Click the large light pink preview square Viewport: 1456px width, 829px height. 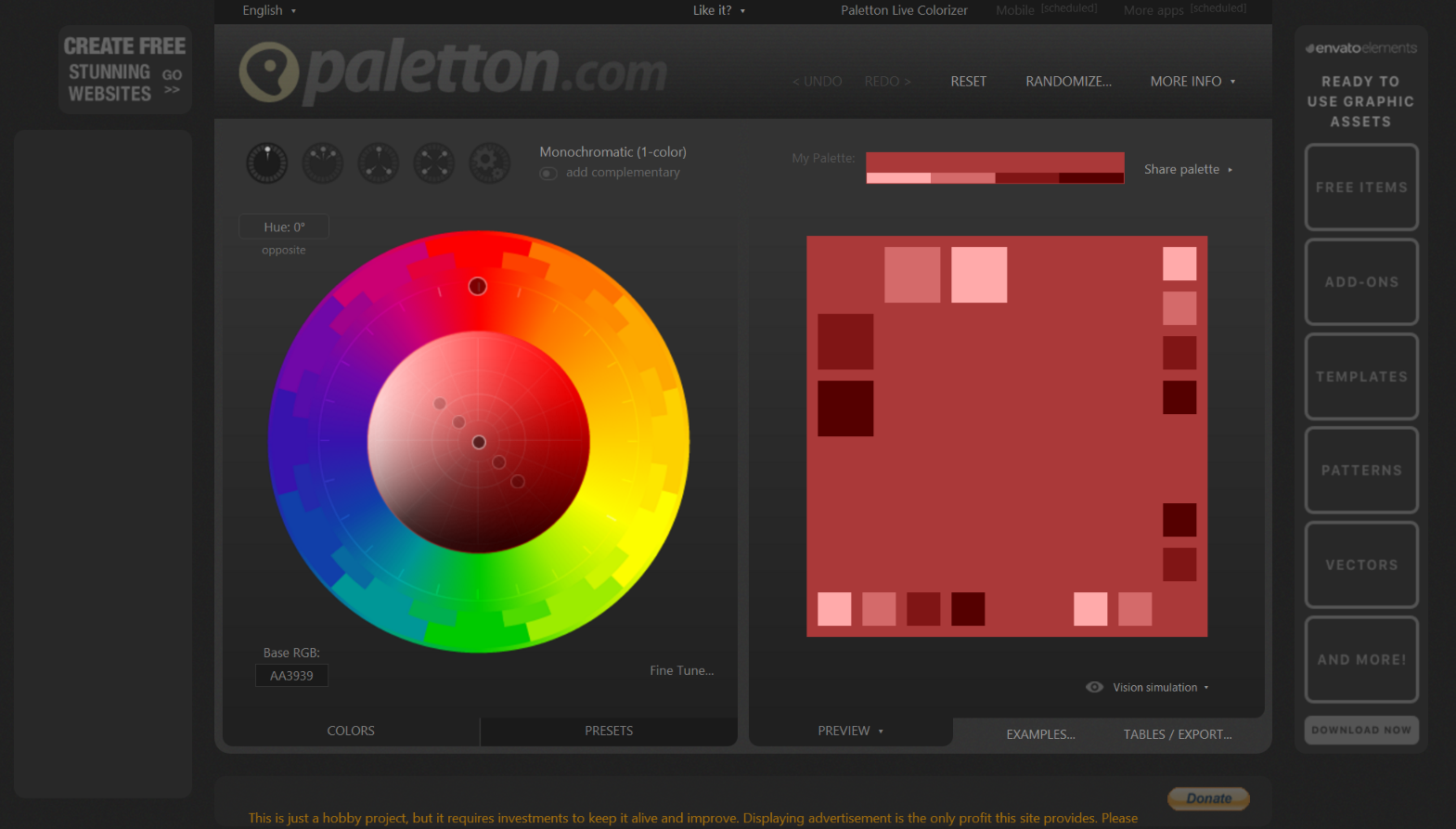click(x=979, y=275)
